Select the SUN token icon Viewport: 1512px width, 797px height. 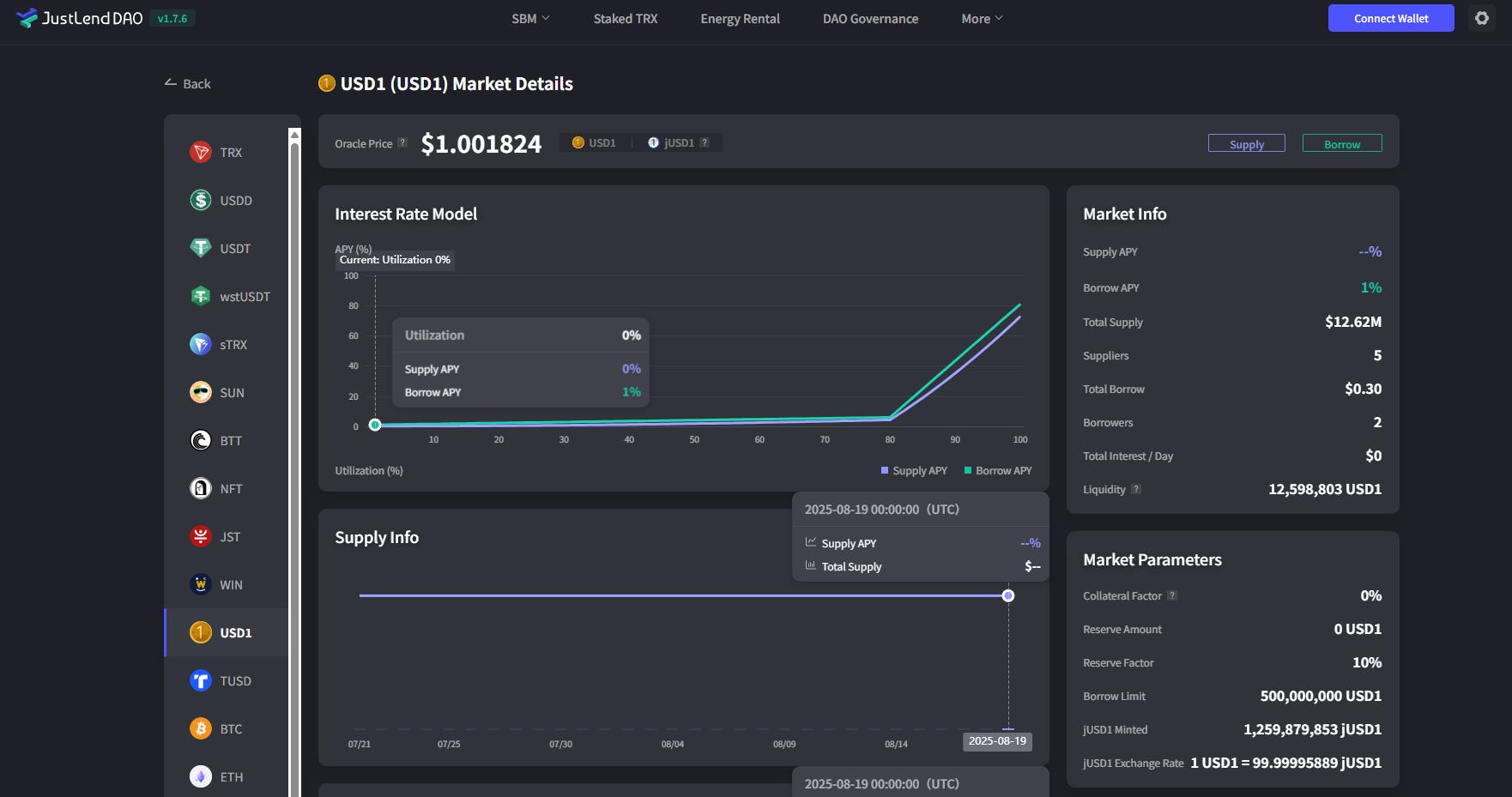(x=201, y=392)
